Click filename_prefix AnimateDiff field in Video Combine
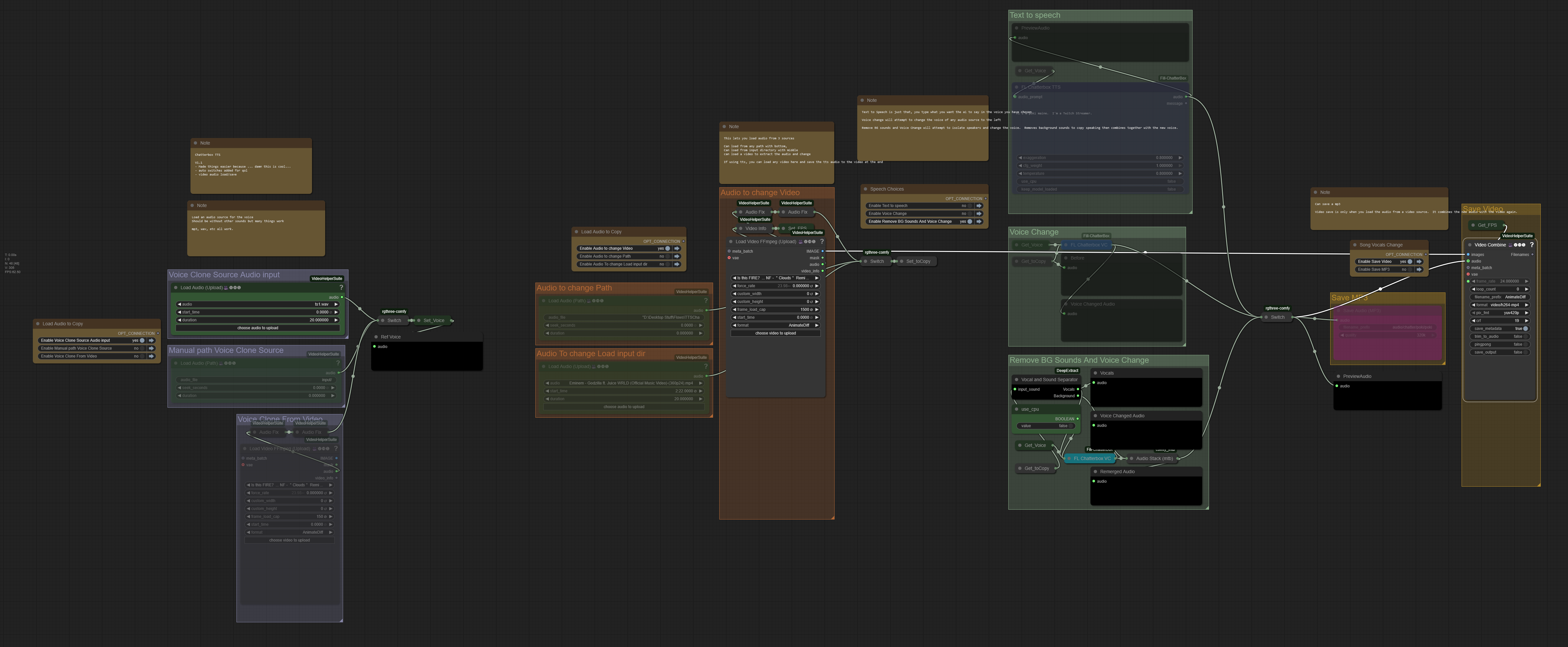The width and height of the screenshot is (1568, 647). tap(1500, 297)
